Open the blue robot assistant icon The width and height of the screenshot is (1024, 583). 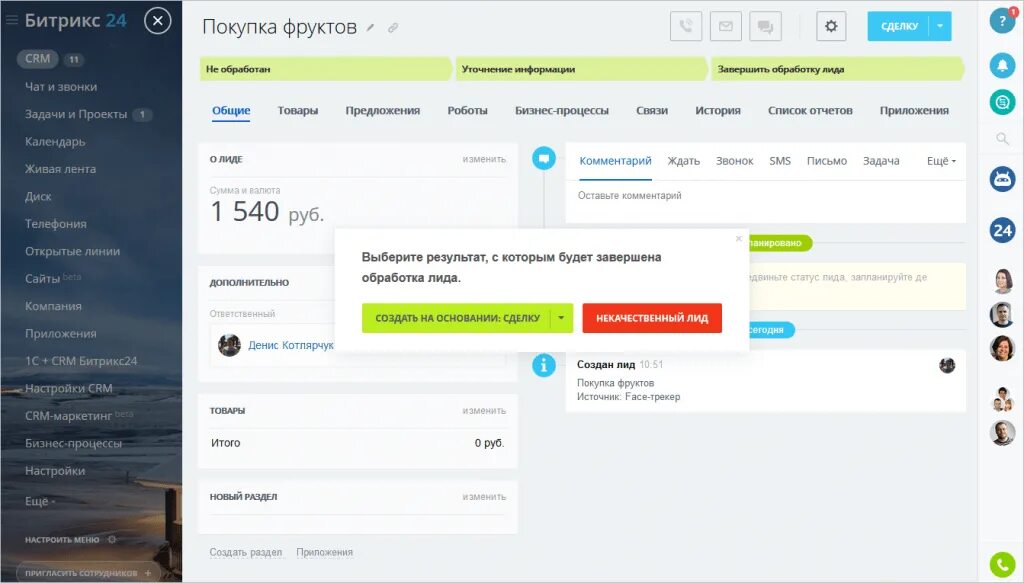[1002, 178]
